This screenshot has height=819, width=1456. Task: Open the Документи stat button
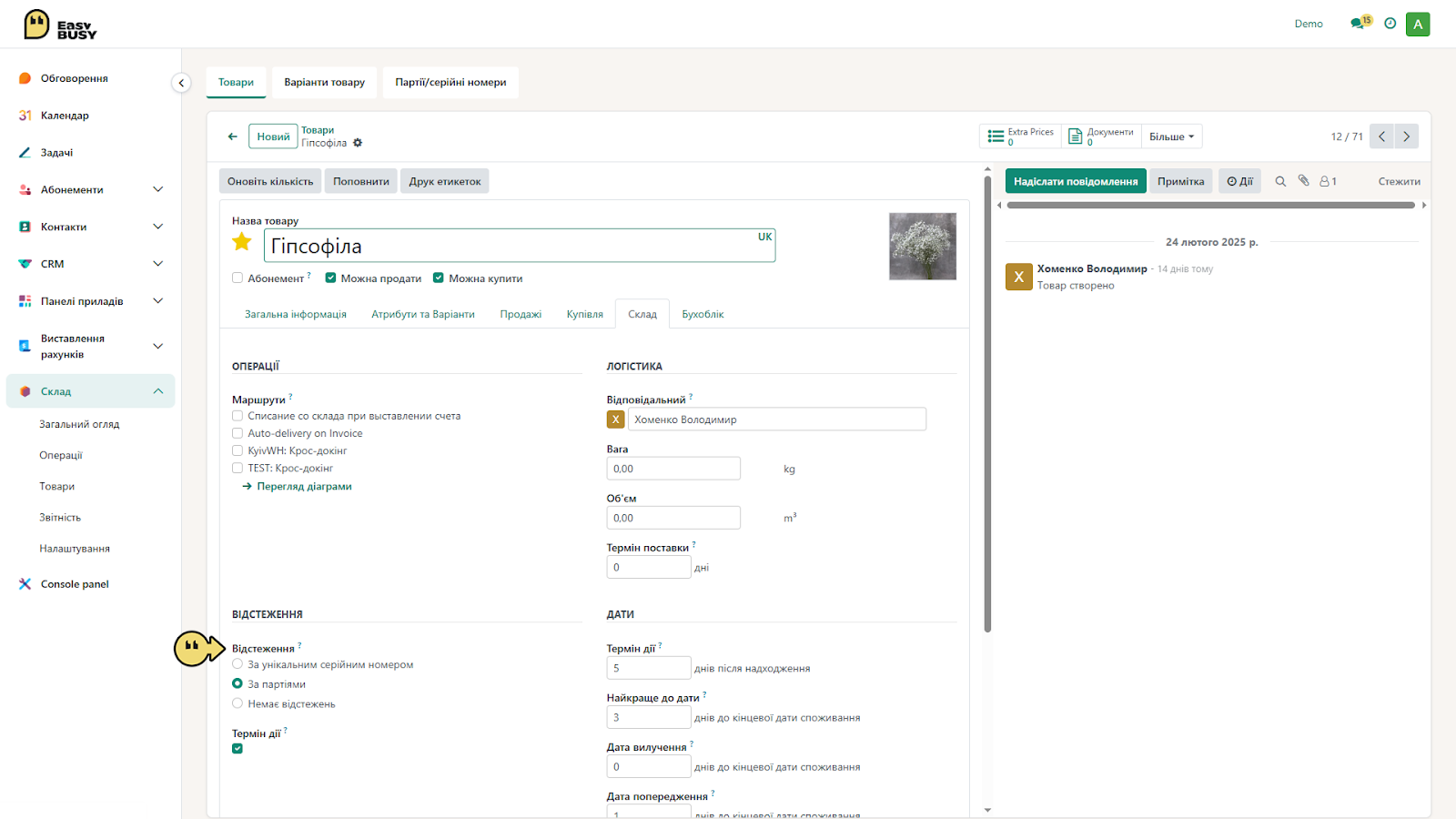[x=1101, y=136]
